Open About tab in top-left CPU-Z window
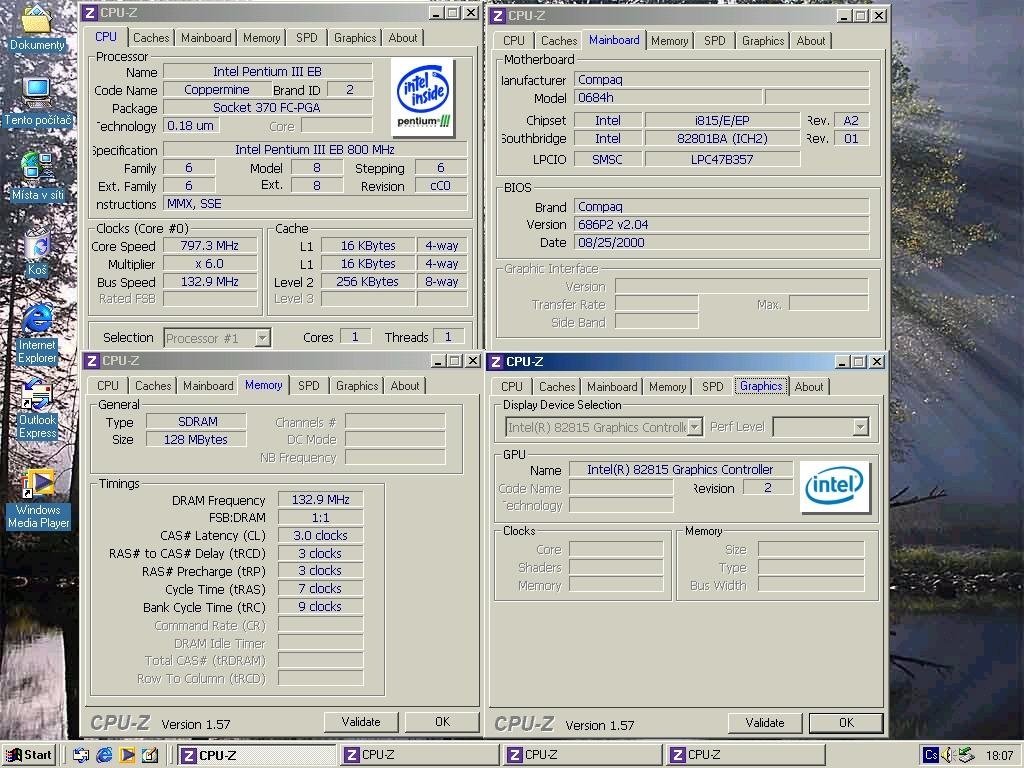1024x768 pixels. coord(403,38)
